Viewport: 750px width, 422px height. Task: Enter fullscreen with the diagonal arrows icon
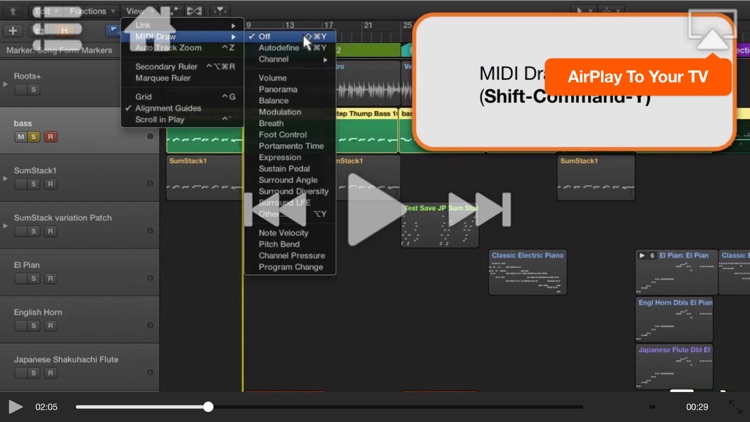point(736,407)
